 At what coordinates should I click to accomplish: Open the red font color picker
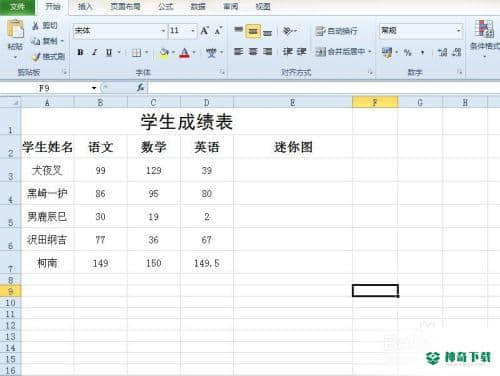coord(184,53)
